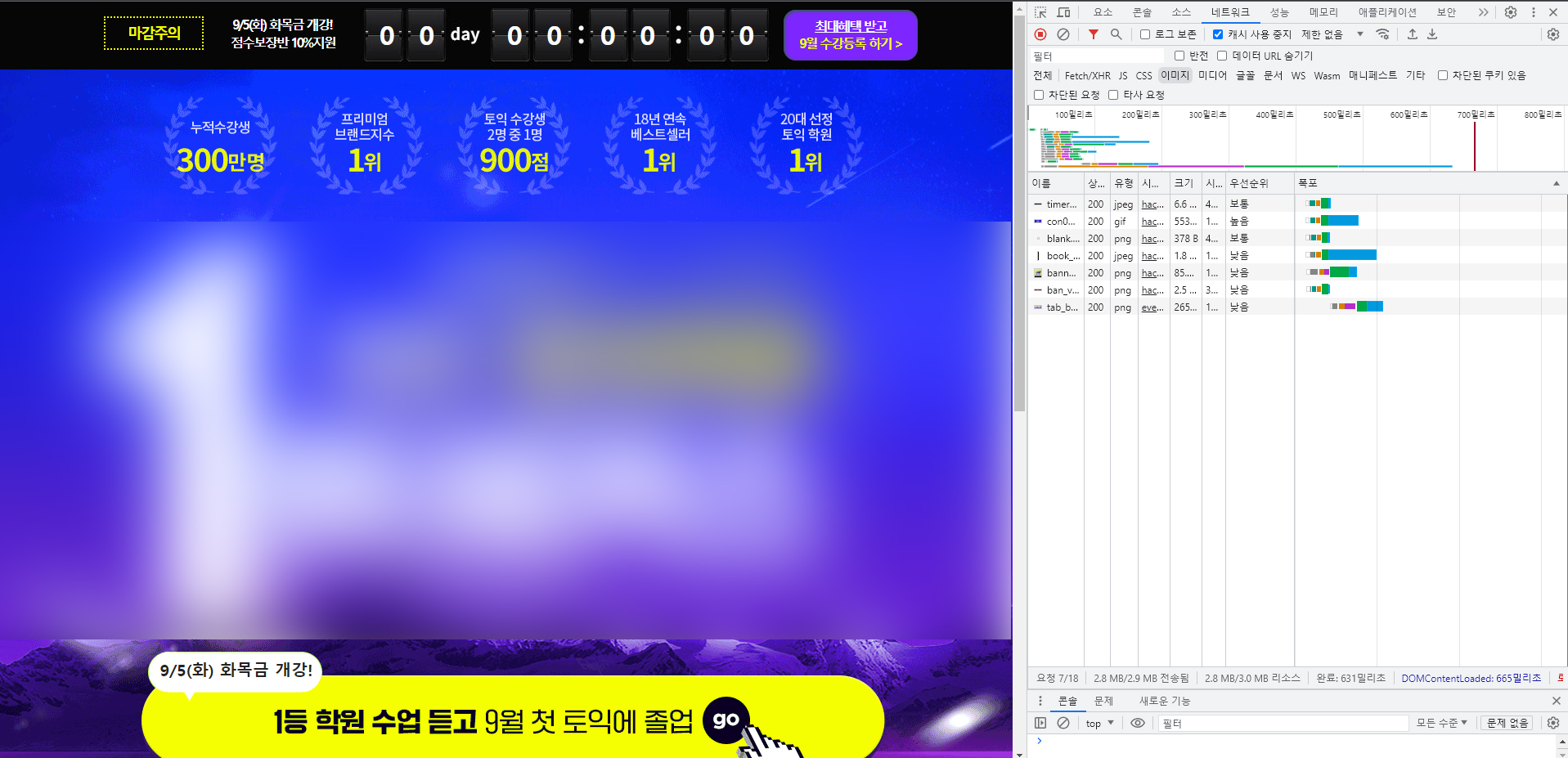
Task: Filter requests by CSS type
Action: tap(1143, 75)
